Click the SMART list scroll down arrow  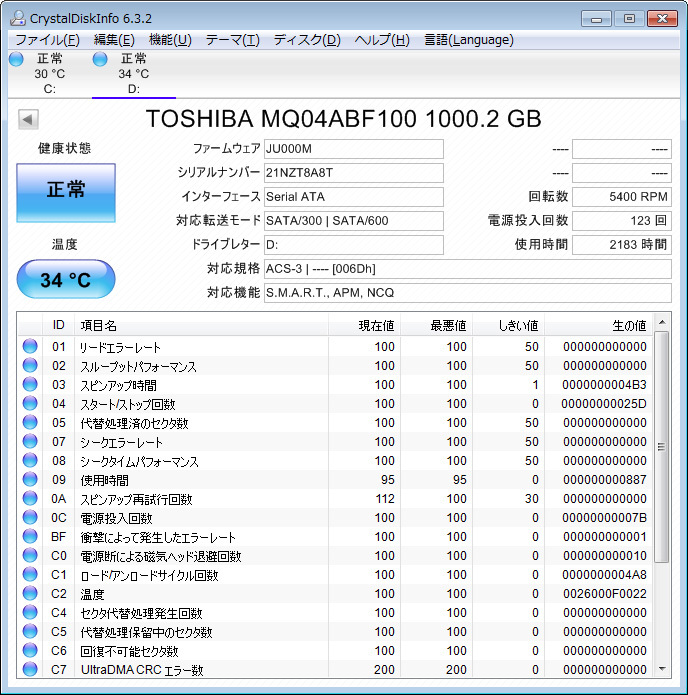(662, 669)
